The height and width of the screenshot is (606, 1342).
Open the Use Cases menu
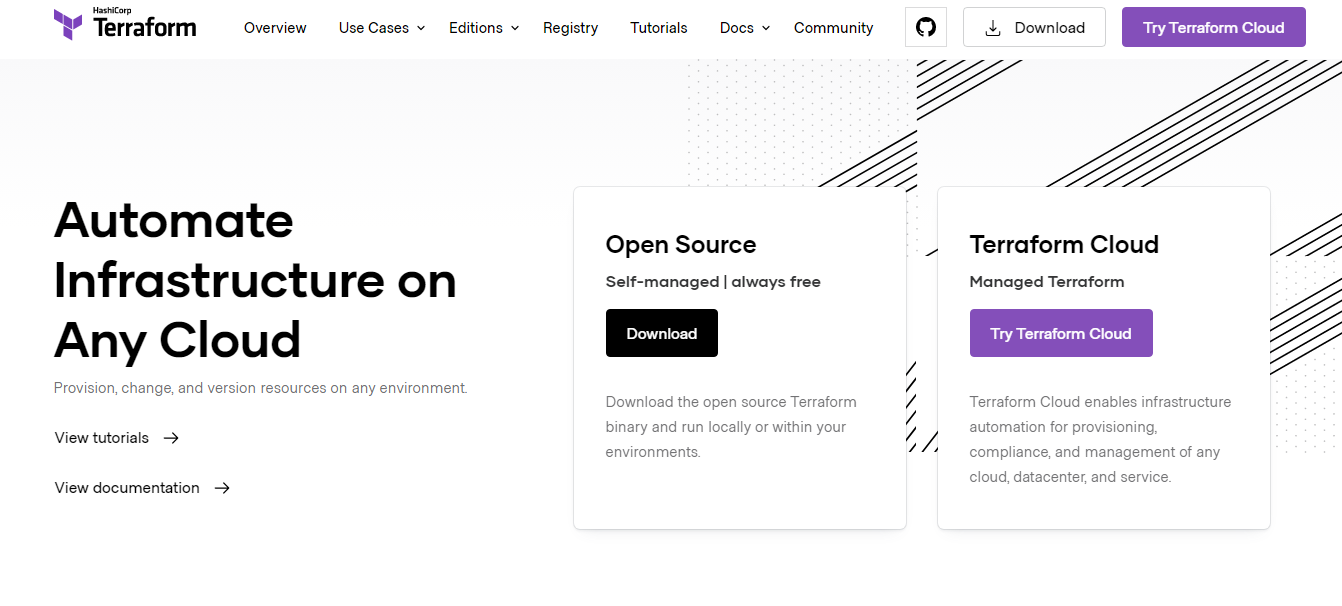coord(382,28)
